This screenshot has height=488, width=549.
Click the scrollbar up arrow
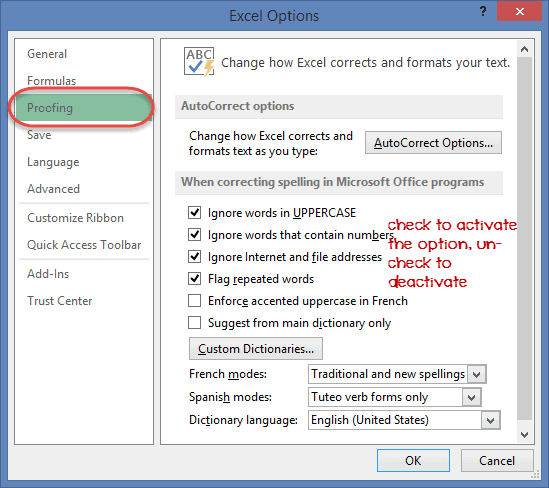(x=524, y=49)
